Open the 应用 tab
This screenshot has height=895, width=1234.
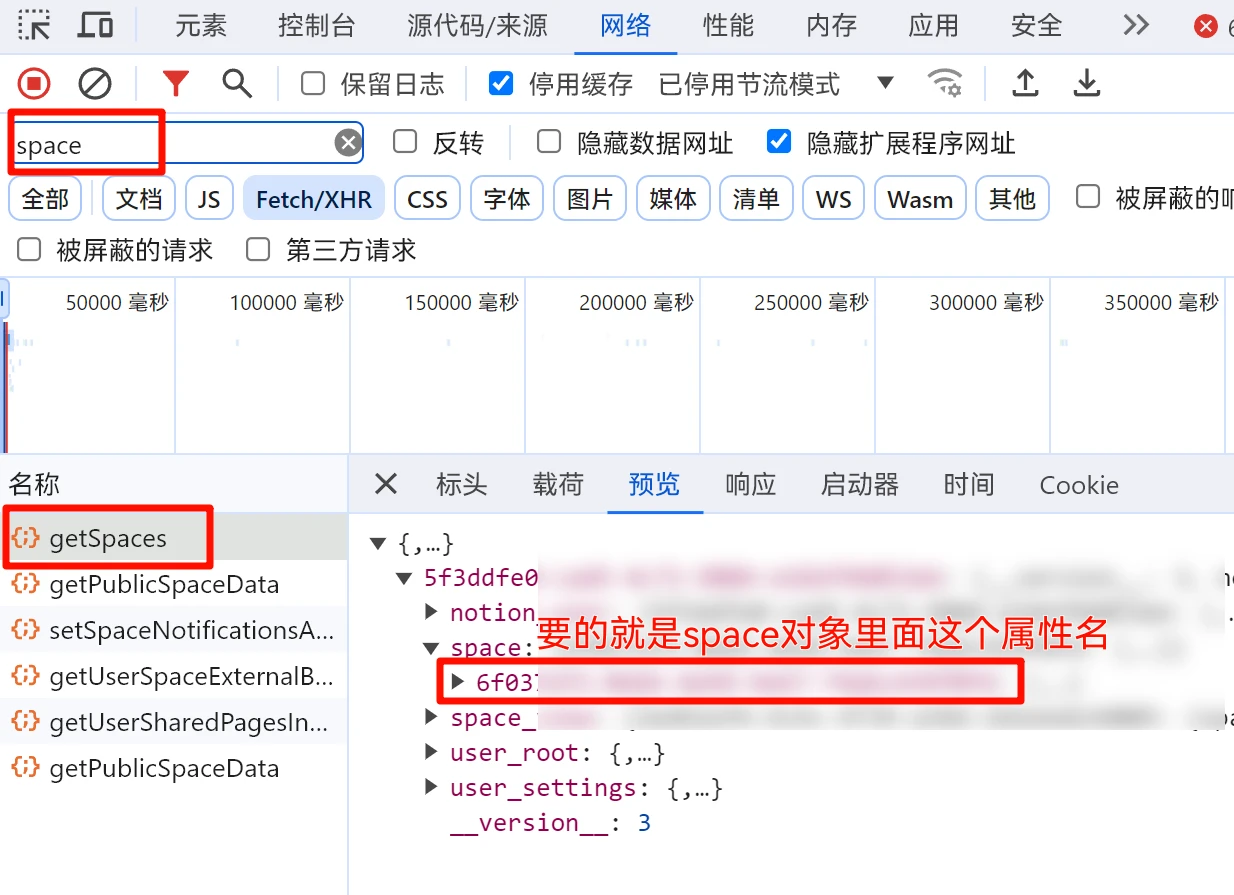934,26
